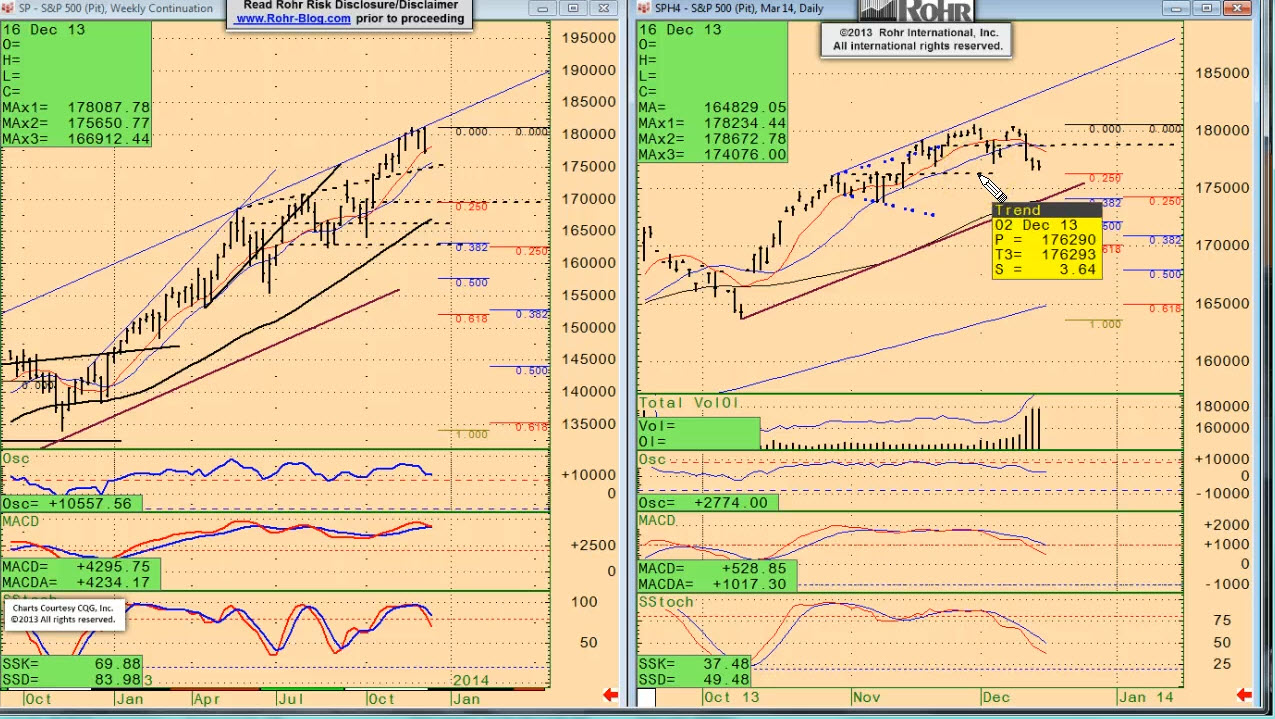Click red scroll arrow on daily chart

point(1243,695)
